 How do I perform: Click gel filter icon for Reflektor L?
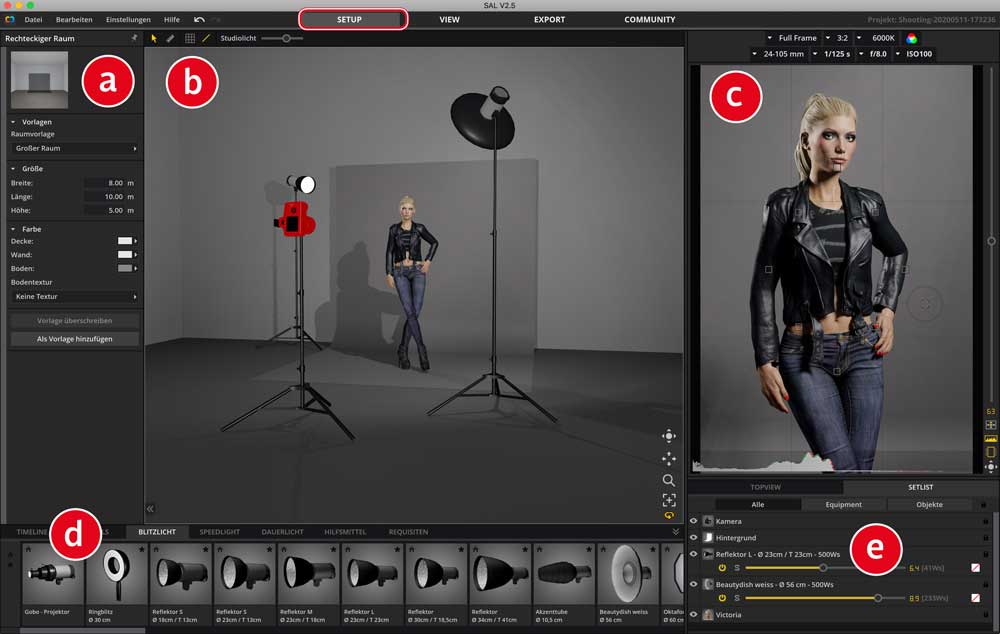976,568
